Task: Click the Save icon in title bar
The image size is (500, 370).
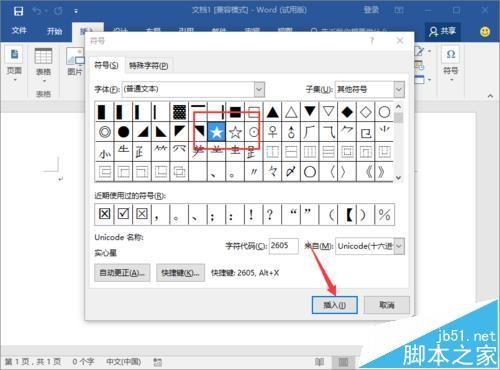Action: [x=18, y=11]
